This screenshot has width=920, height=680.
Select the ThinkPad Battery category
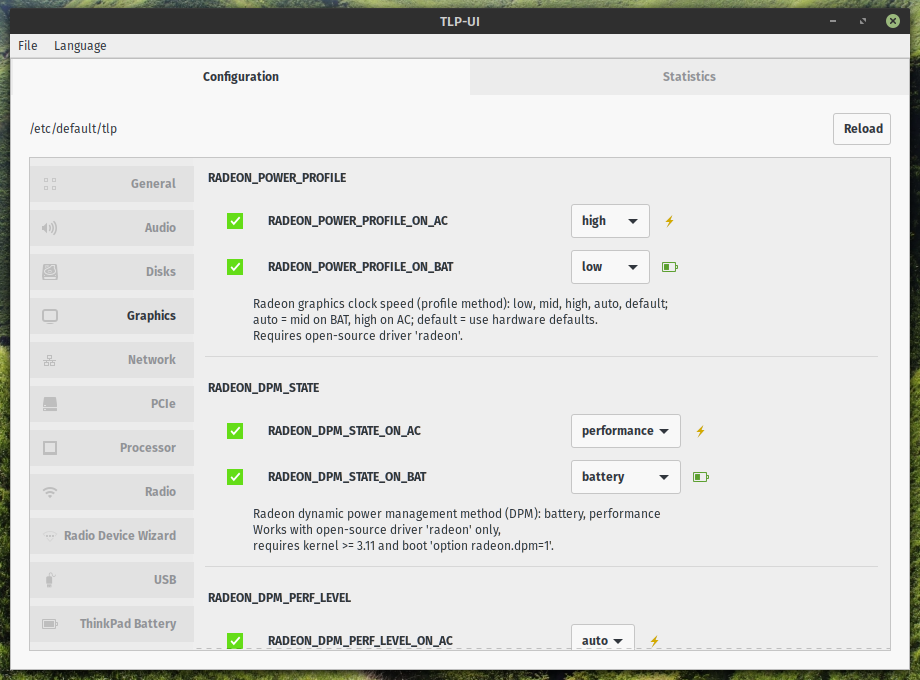point(112,624)
